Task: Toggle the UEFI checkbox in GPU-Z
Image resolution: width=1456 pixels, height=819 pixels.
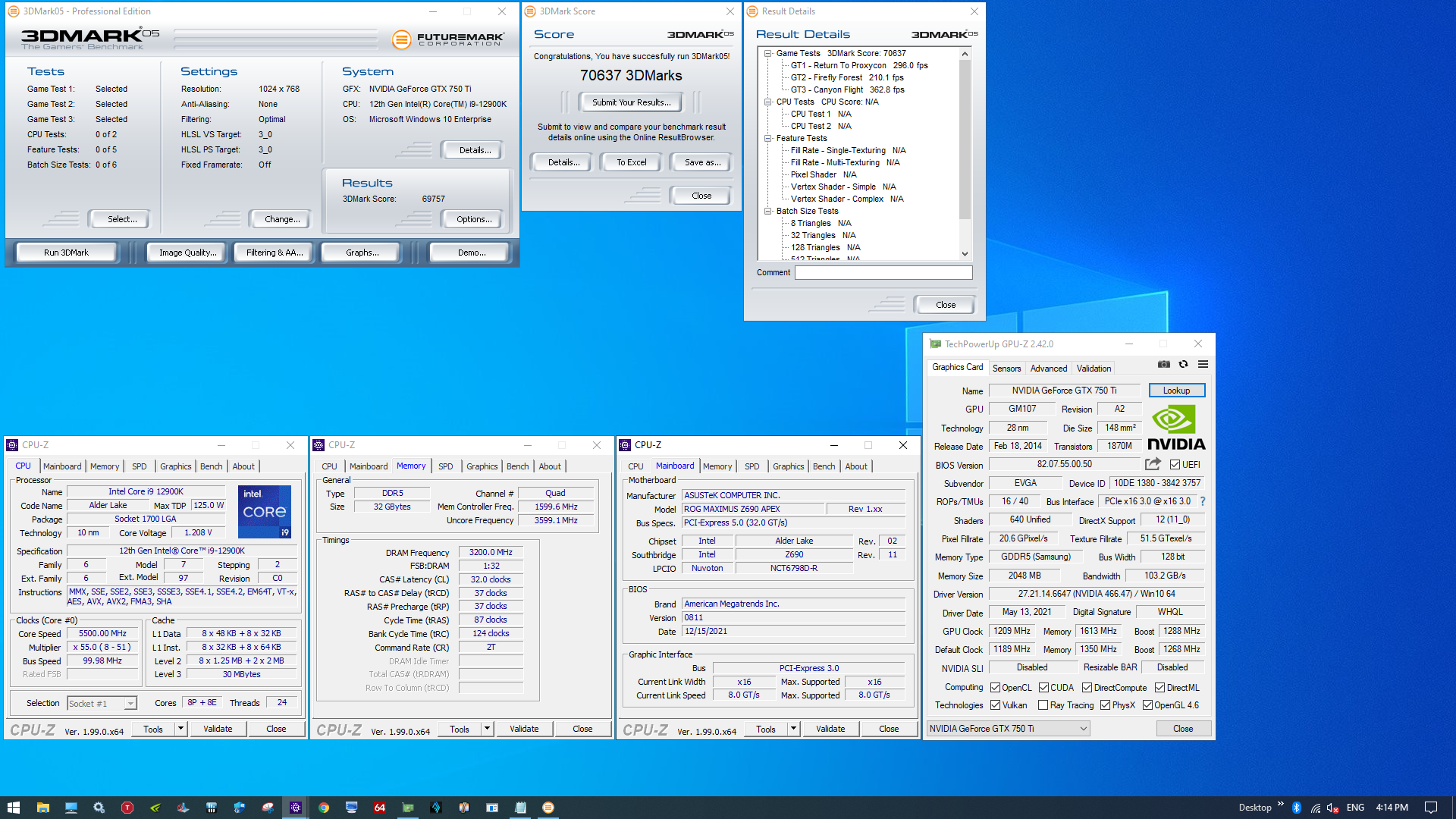Action: point(1175,465)
